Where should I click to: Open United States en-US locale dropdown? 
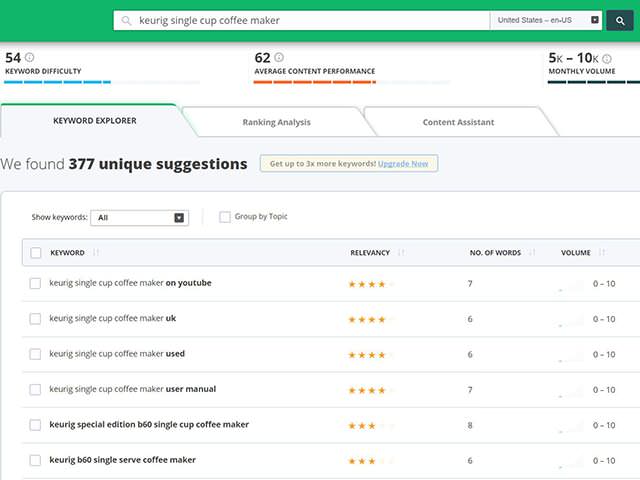click(546, 20)
